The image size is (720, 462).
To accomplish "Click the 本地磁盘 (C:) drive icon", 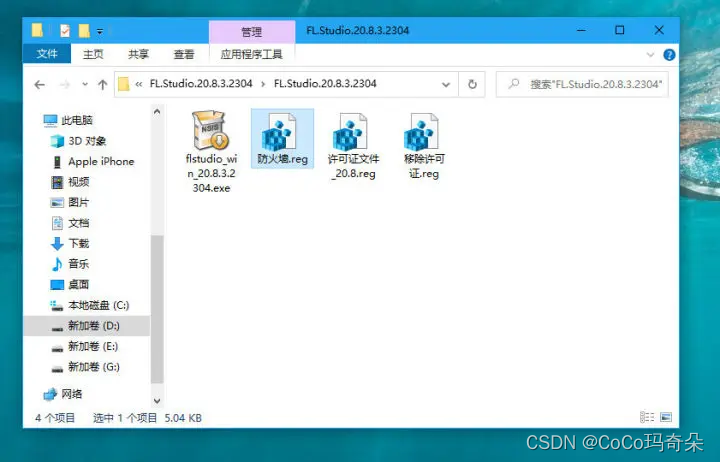I will [x=56, y=305].
